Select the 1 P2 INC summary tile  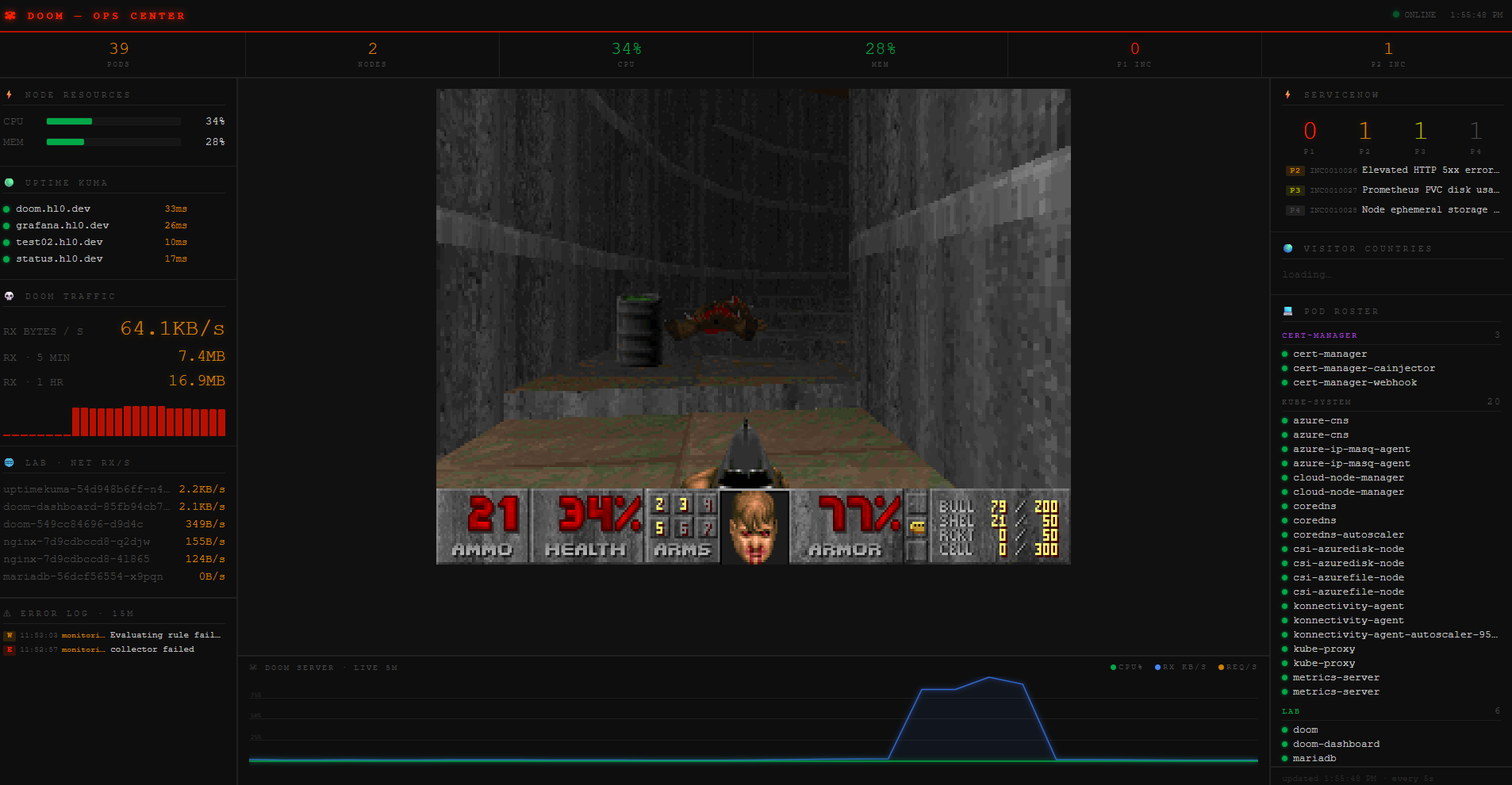1388,55
